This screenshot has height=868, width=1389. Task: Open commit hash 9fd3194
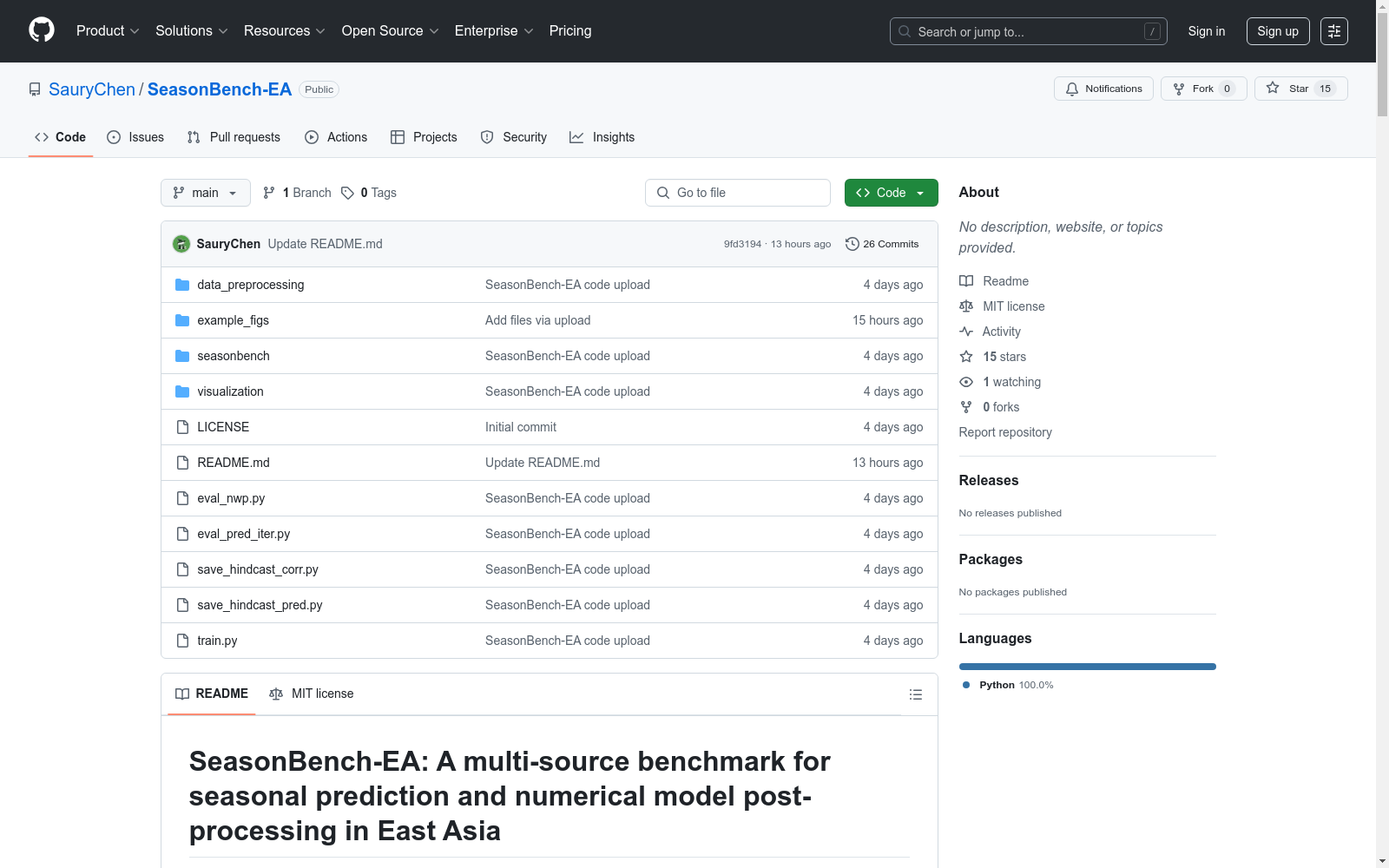(742, 244)
